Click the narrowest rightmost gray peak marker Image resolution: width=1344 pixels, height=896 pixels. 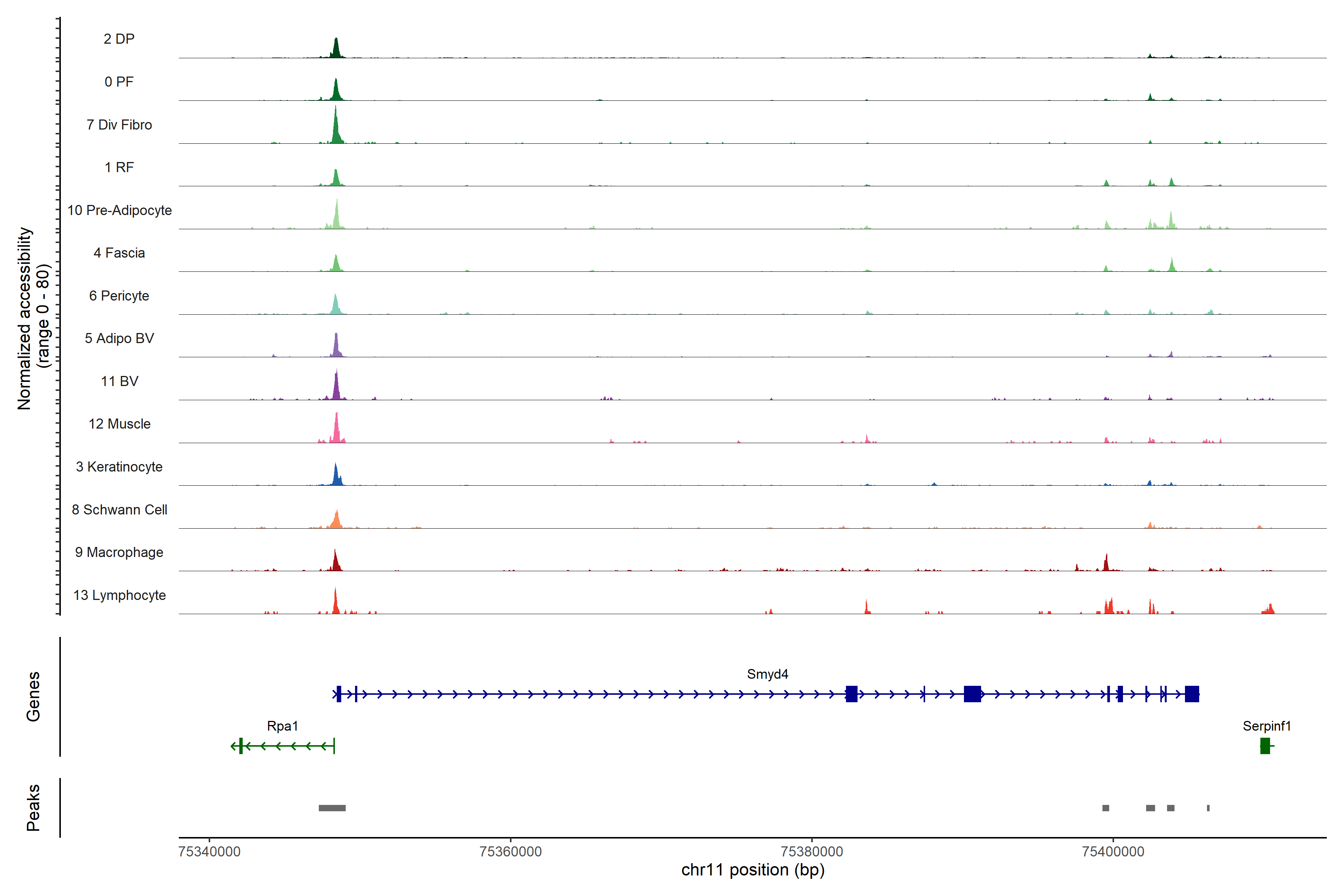[1208, 808]
